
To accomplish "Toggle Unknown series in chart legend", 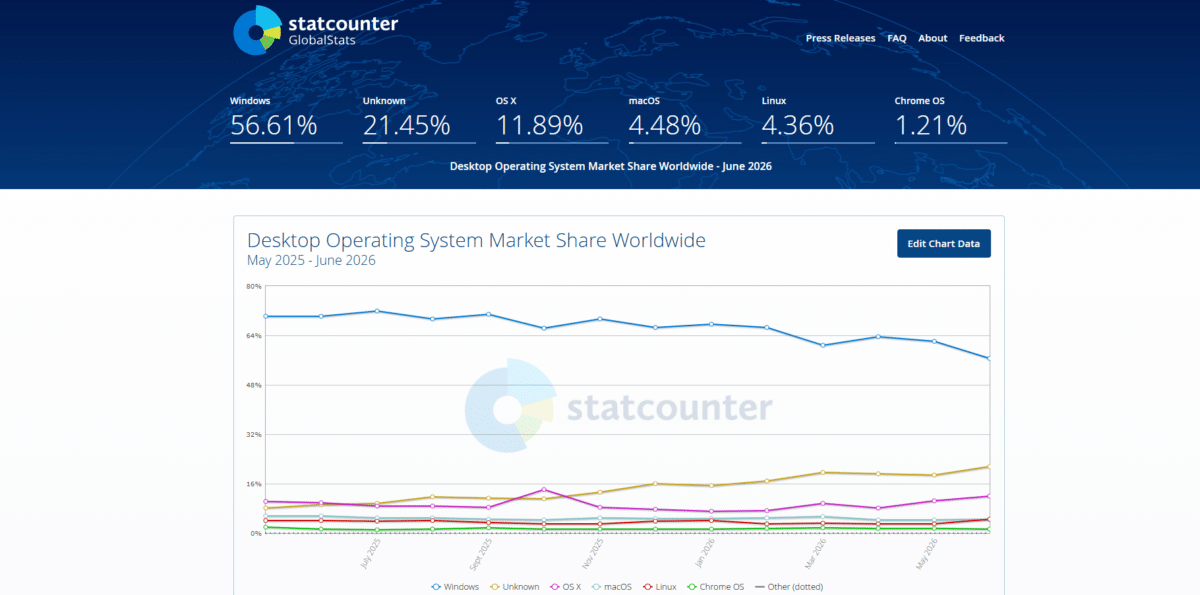I will click(515, 587).
